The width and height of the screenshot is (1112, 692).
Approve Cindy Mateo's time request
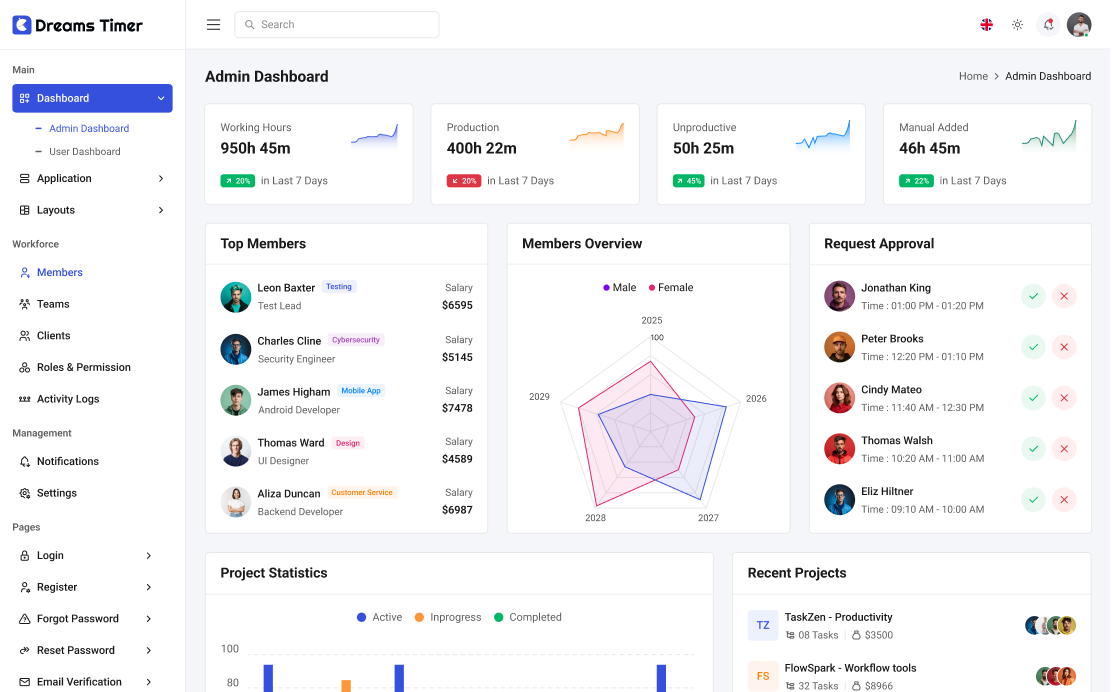point(1033,398)
